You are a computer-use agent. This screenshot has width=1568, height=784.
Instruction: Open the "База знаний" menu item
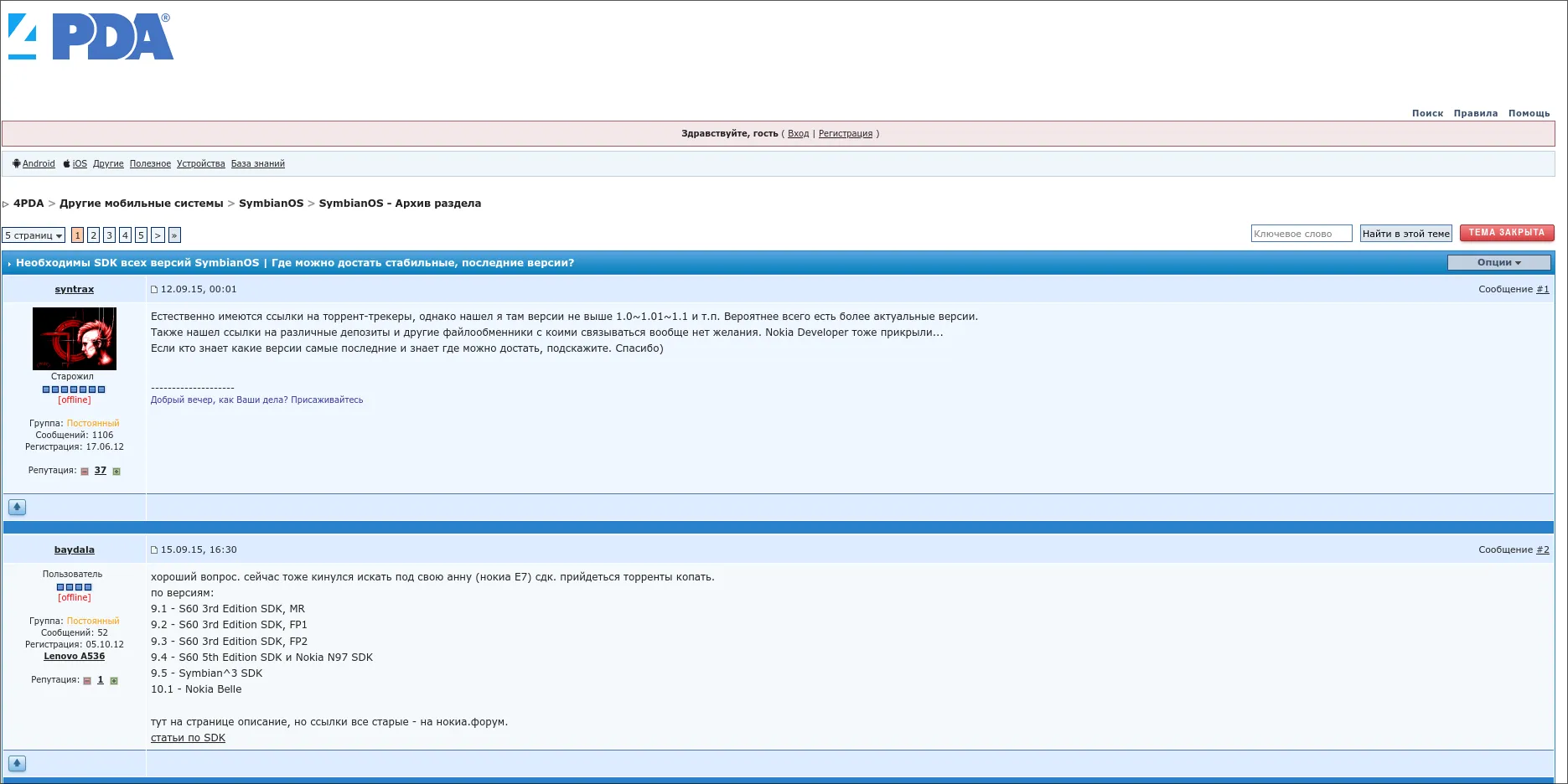click(x=257, y=164)
